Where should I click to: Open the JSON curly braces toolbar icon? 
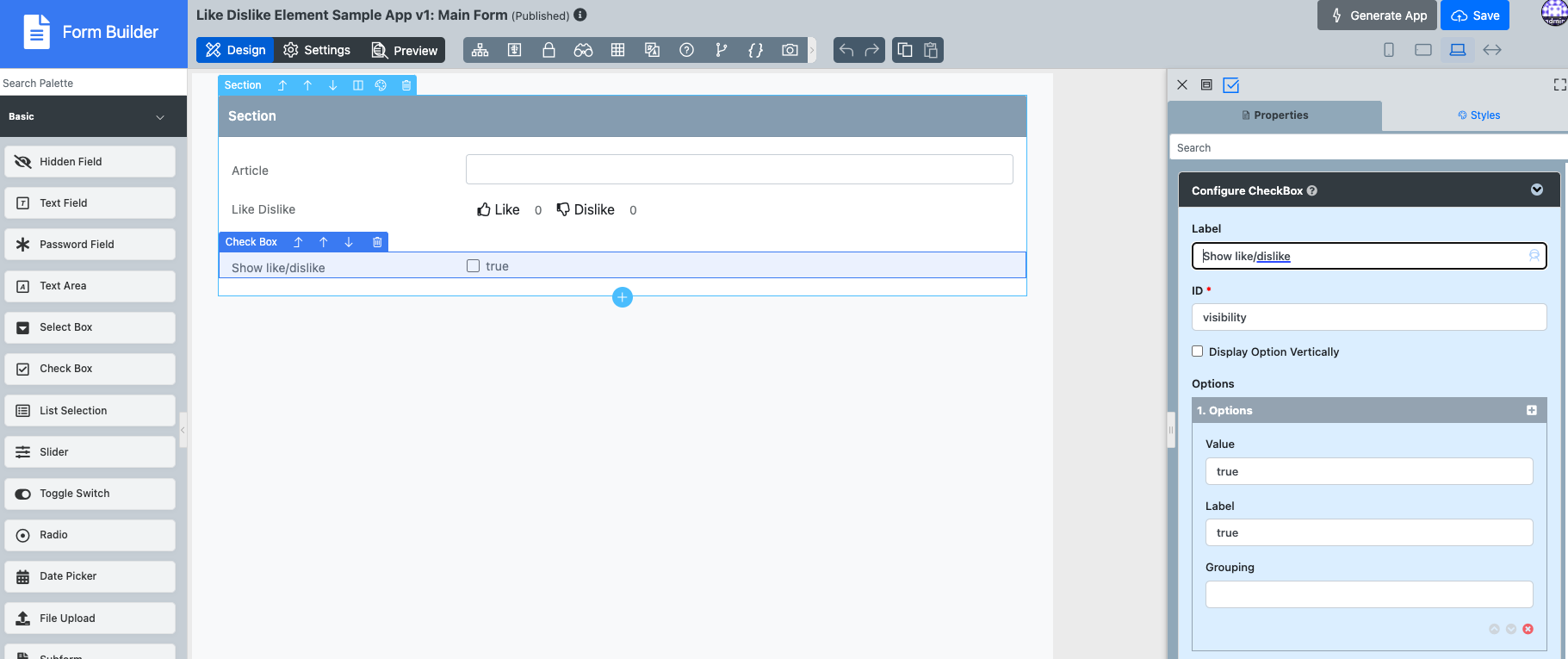[755, 50]
